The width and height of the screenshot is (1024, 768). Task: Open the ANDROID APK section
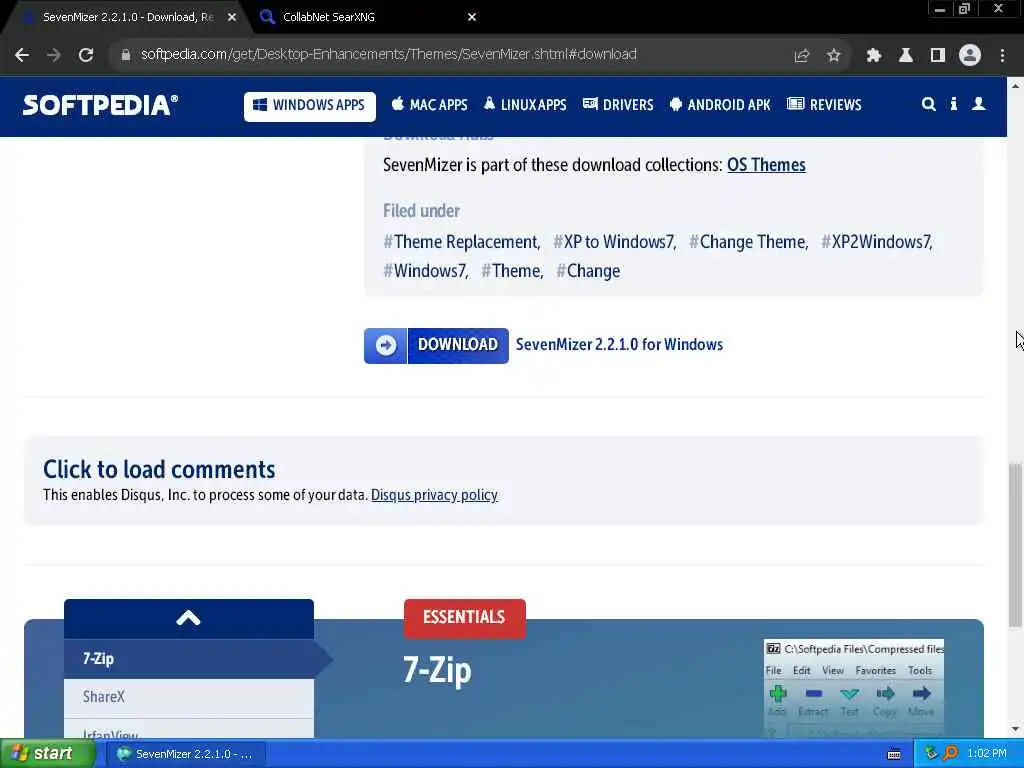pos(720,105)
